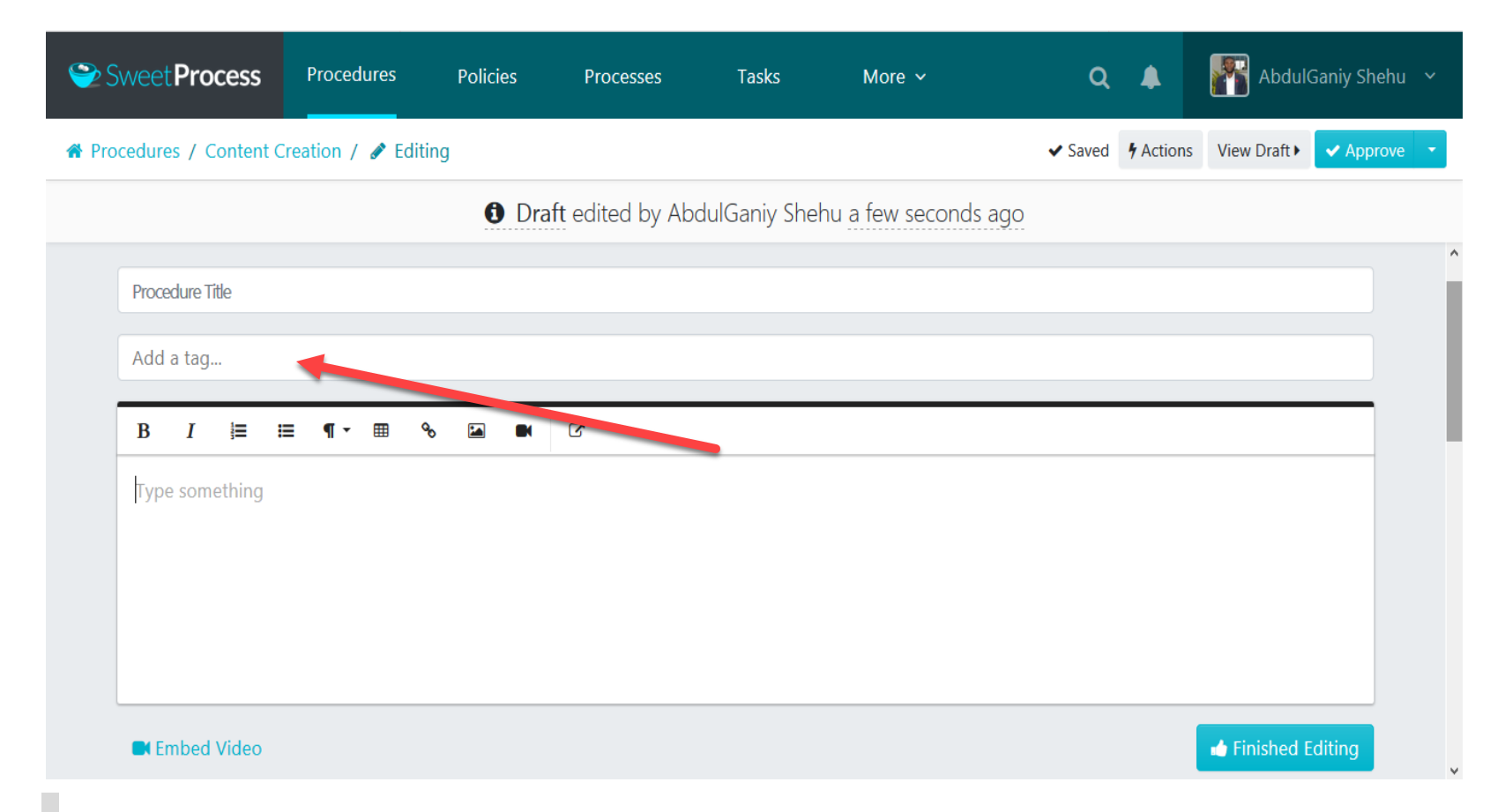Screen dimensions: 1505x812
Task: Click the Embed Video link
Action: [197, 748]
